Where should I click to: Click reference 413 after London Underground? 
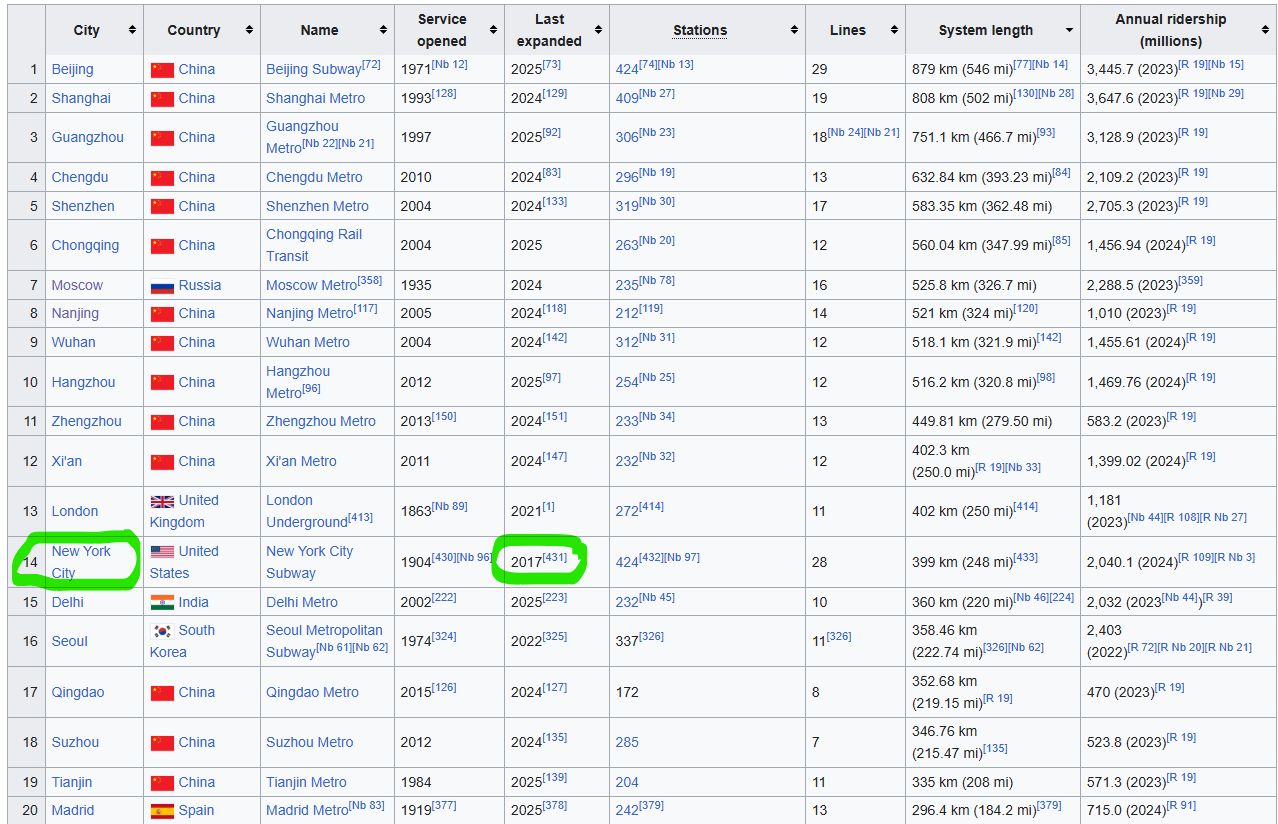pyautogui.click(x=360, y=518)
